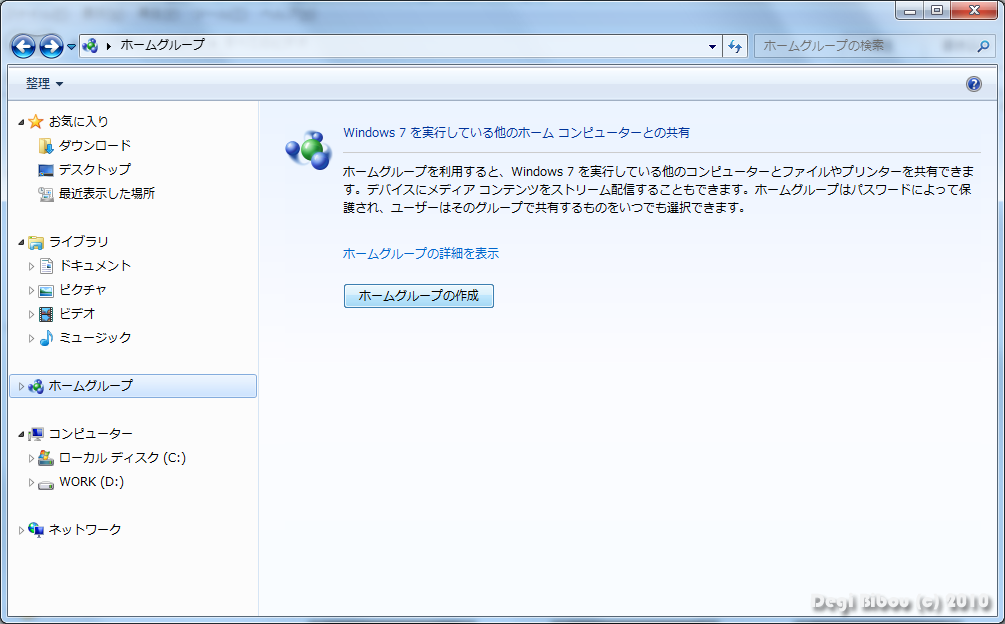Click the 最近表示した場所 icon
The image size is (1005, 624).
(46, 194)
